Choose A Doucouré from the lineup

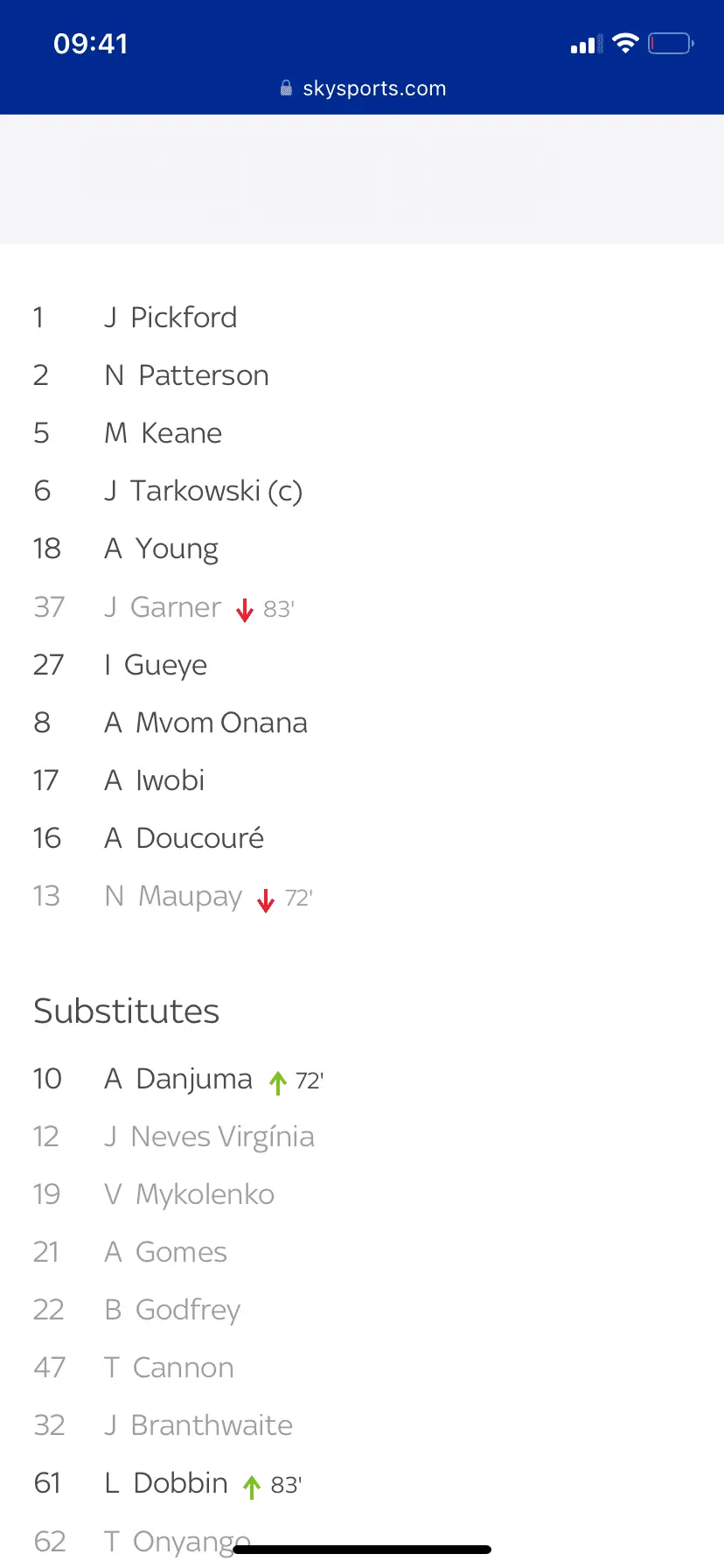tap(184, 838)
